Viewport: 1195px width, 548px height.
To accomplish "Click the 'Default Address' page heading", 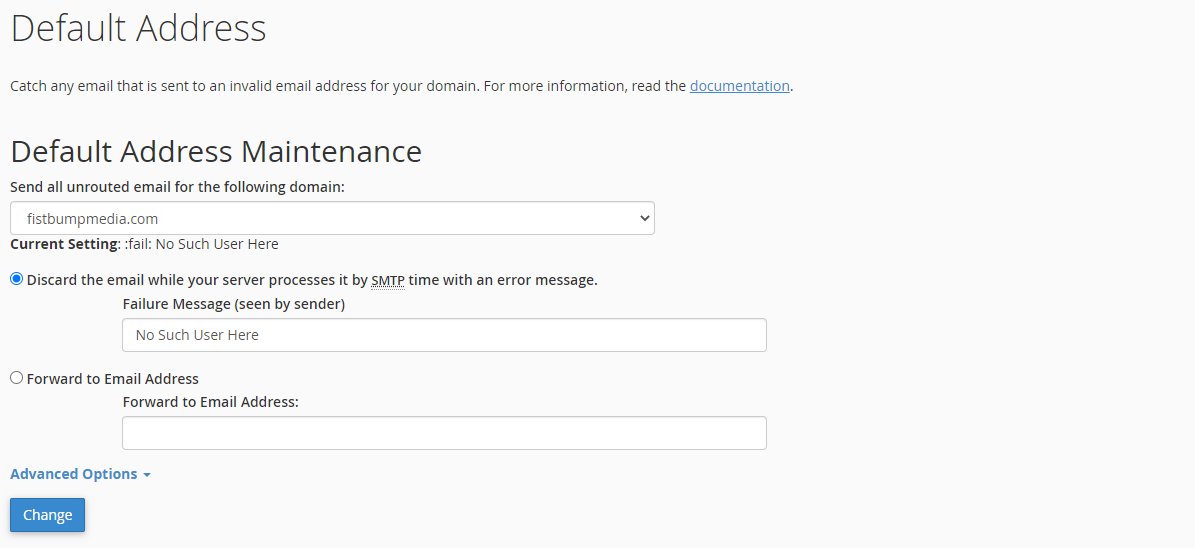I will (x=138, y=29).
